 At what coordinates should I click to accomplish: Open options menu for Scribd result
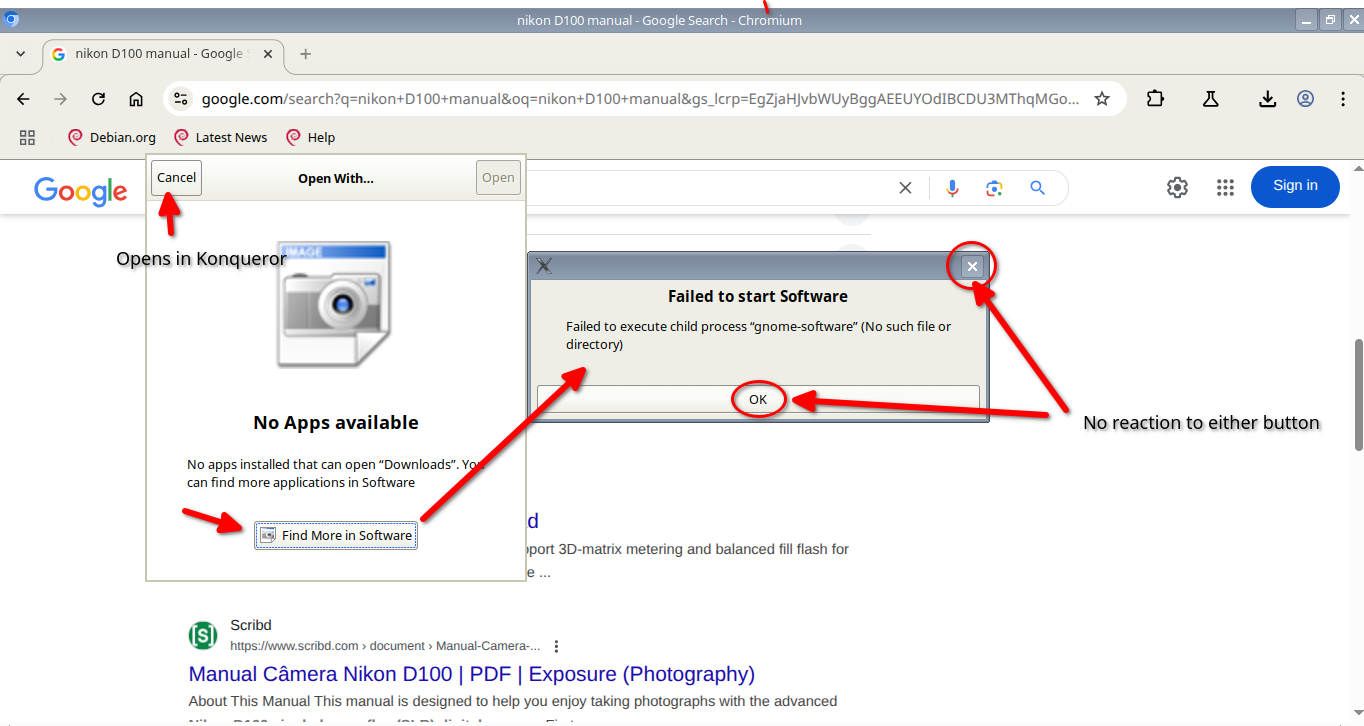(x=557, y=646)
